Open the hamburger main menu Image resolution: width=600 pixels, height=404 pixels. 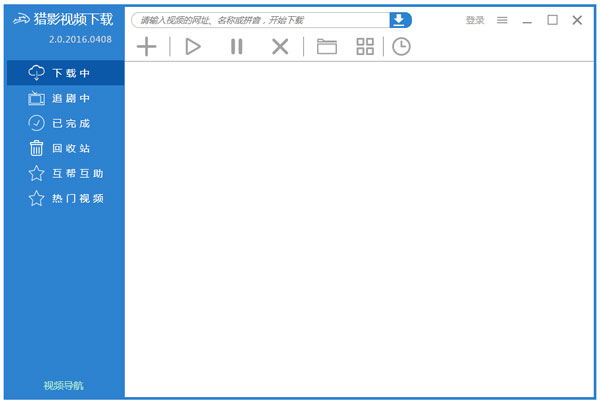[x=502, y=20]
